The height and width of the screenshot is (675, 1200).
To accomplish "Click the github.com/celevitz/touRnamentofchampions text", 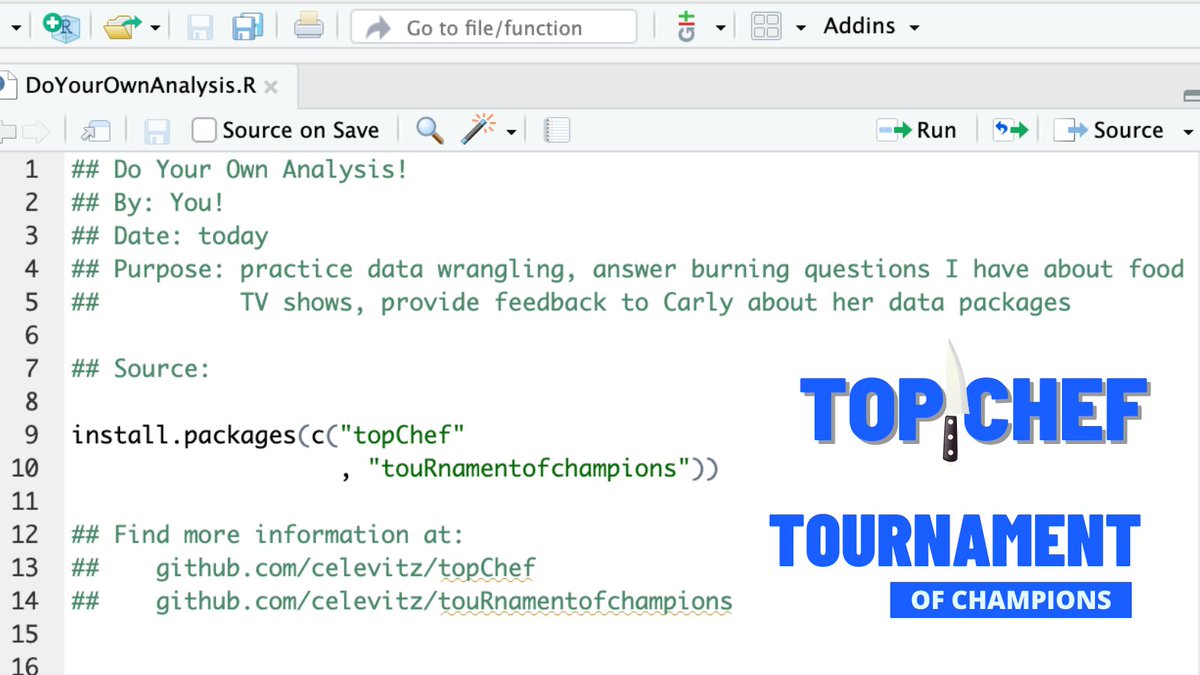I will 444,601.
